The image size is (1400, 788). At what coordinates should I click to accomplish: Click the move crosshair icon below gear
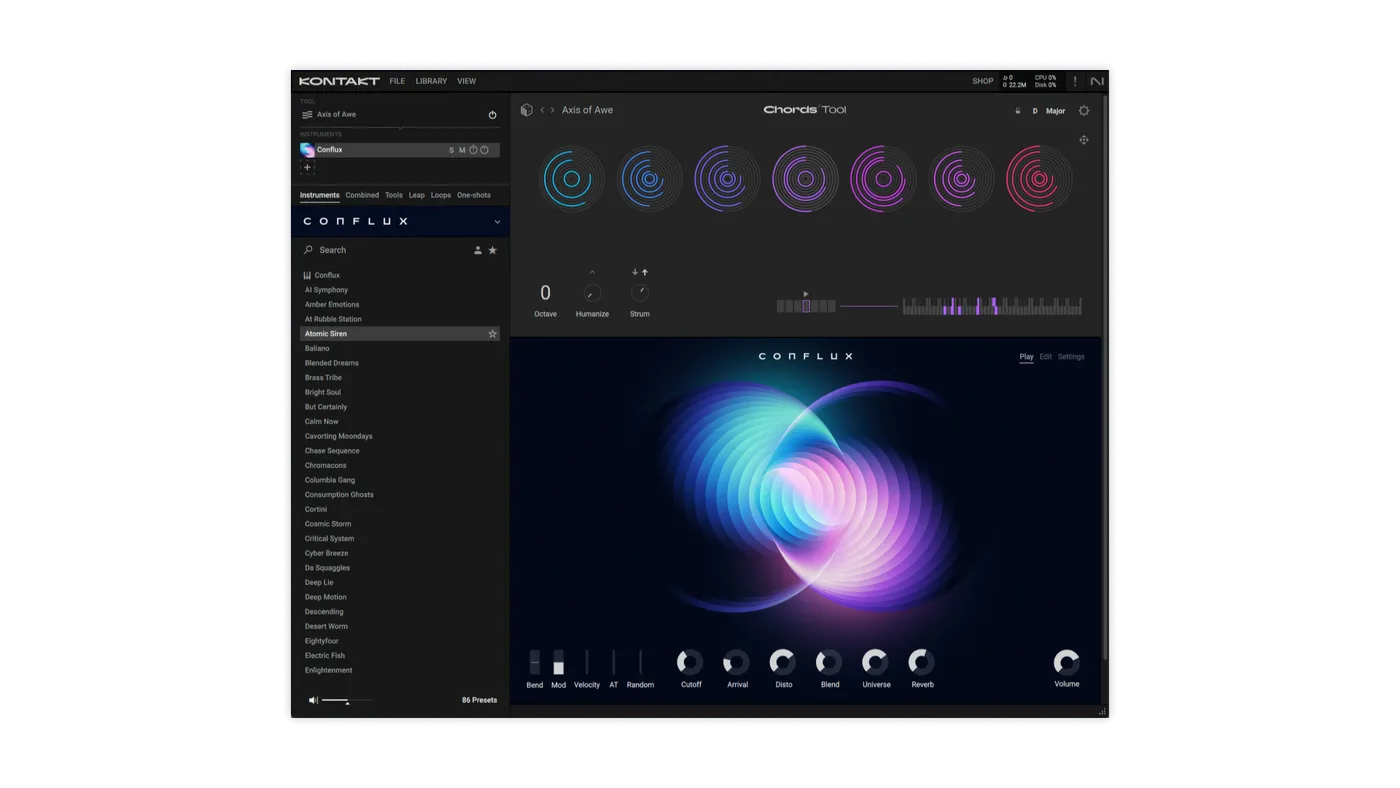pos(1084,140)
